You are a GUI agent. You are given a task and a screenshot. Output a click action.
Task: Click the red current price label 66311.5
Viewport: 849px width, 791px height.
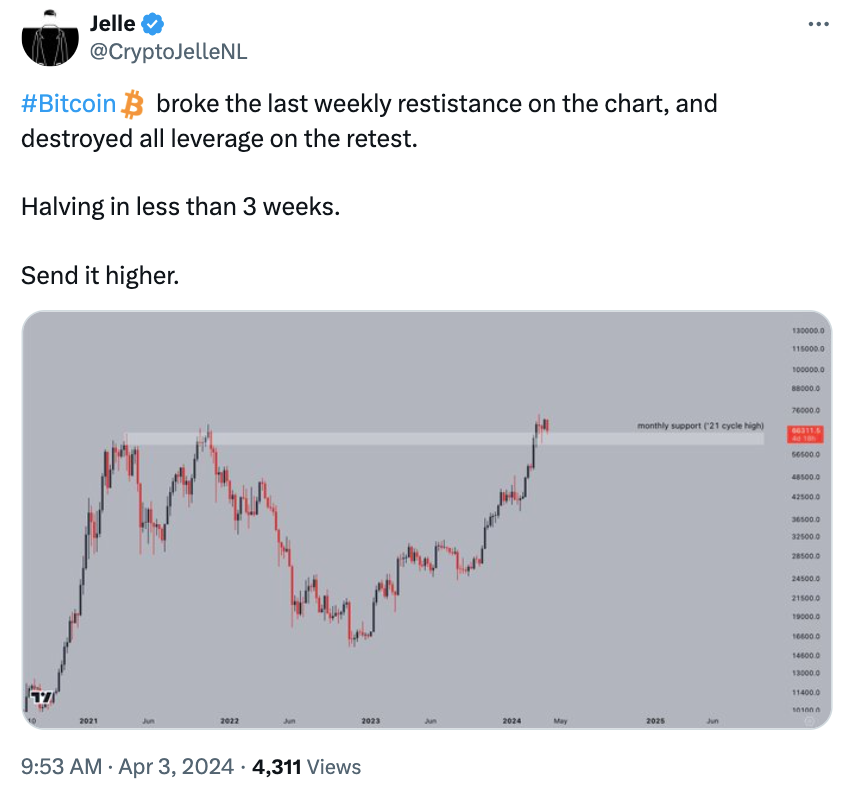pyautogui.click(x=805, y=434)
